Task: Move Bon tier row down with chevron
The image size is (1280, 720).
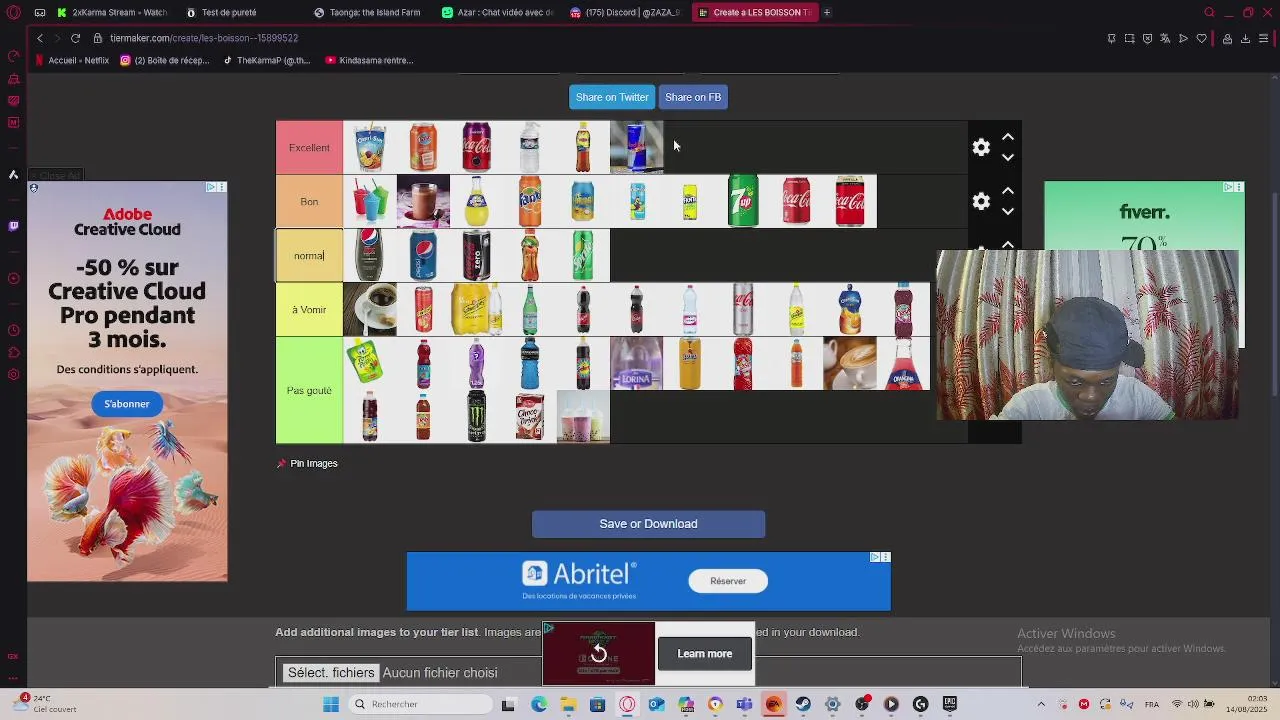Action: [x=1008, y=212]
